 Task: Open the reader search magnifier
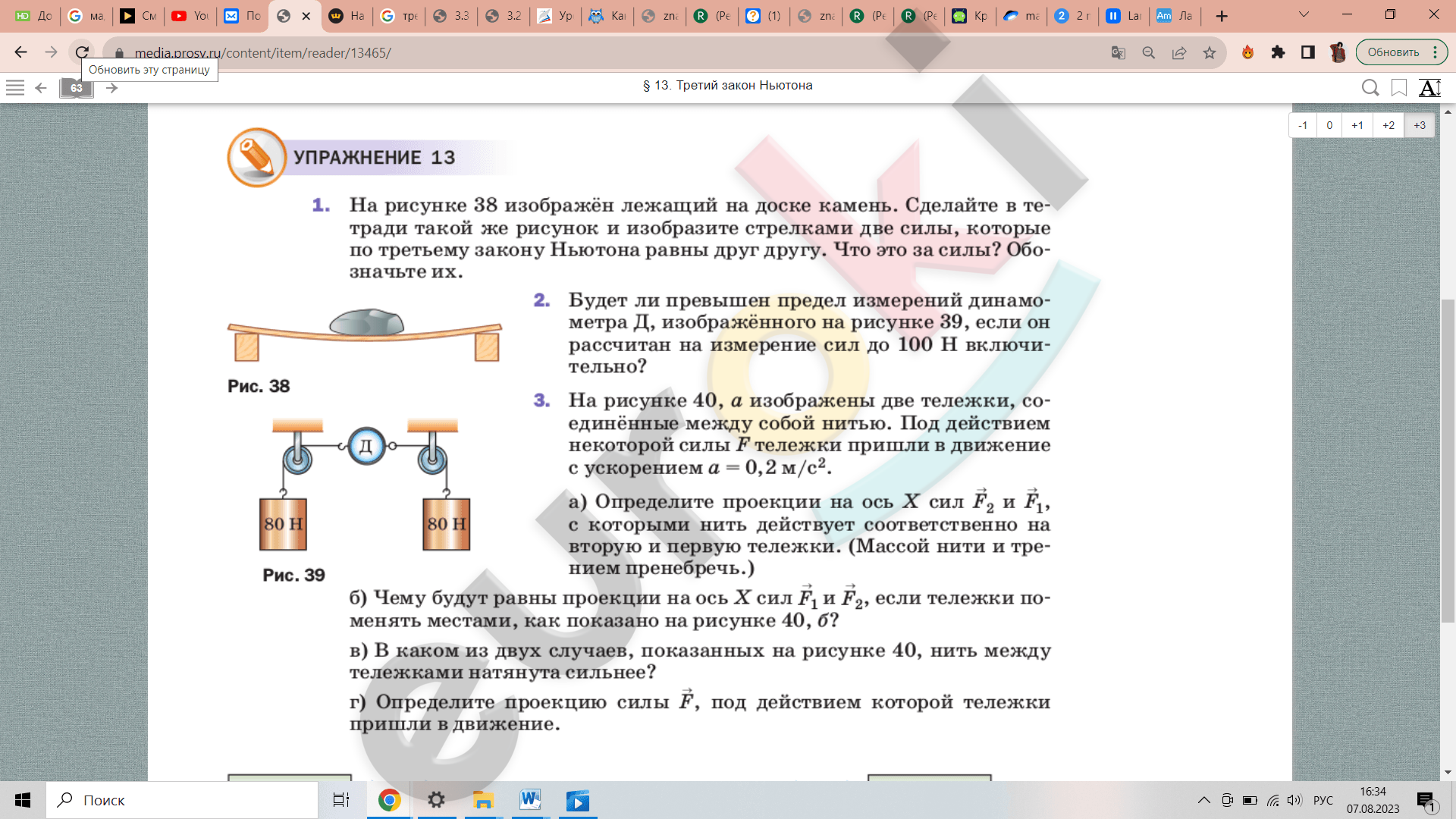(x=1370, y=88)
